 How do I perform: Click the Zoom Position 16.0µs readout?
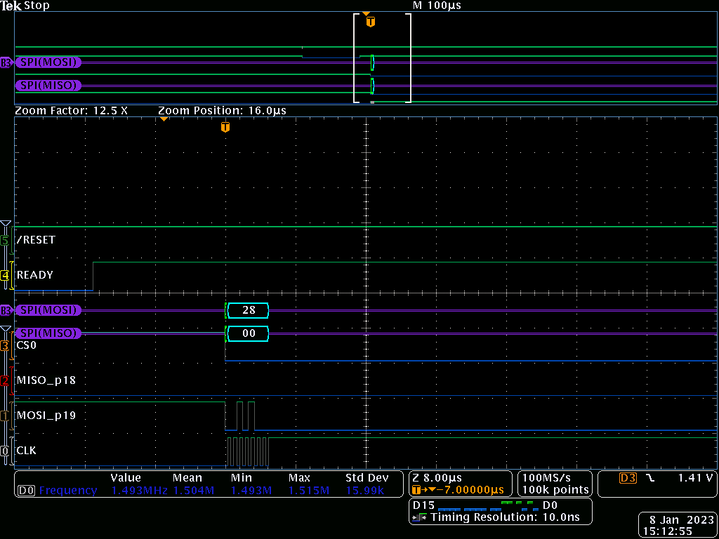click(222, 111)
